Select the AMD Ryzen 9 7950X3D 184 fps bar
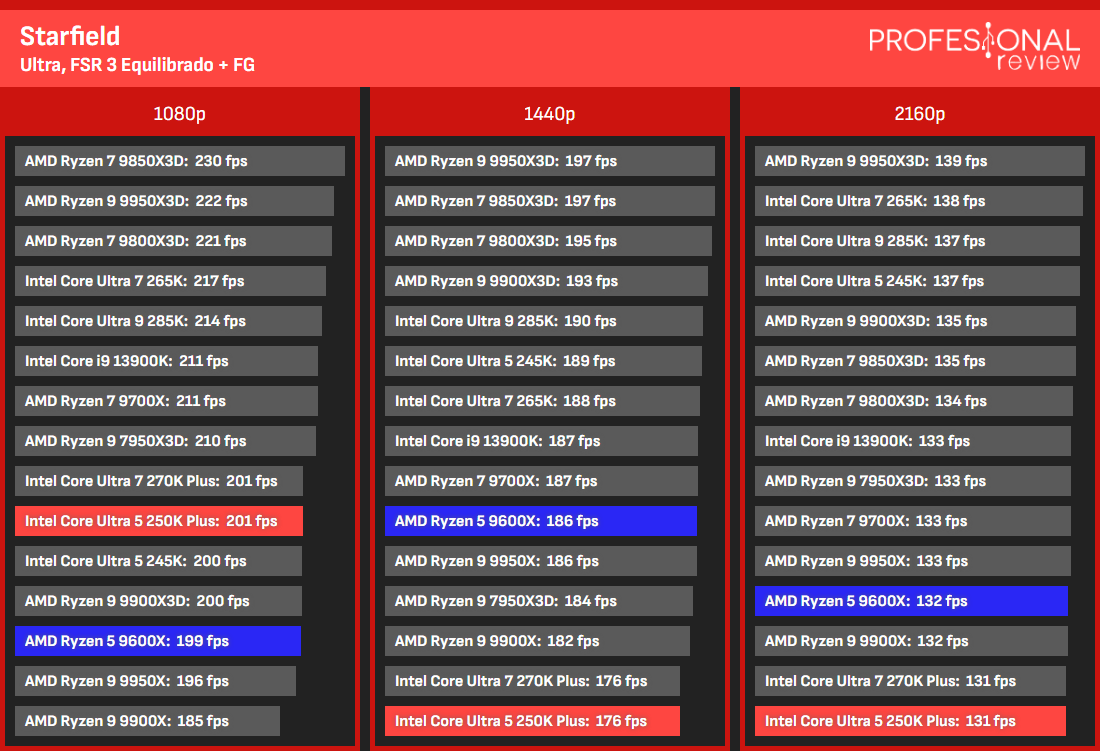This screenshot has height=751, width=1100. [x=539, y=601]
